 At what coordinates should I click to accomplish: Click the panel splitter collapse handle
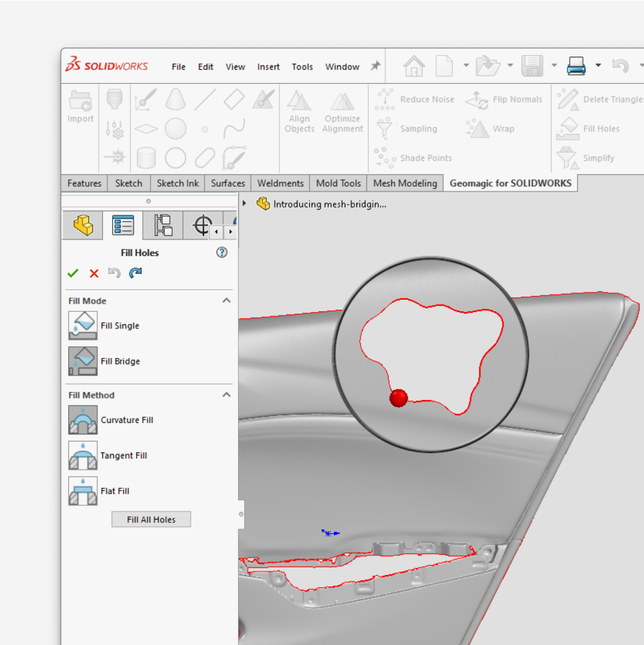point(241,514)
